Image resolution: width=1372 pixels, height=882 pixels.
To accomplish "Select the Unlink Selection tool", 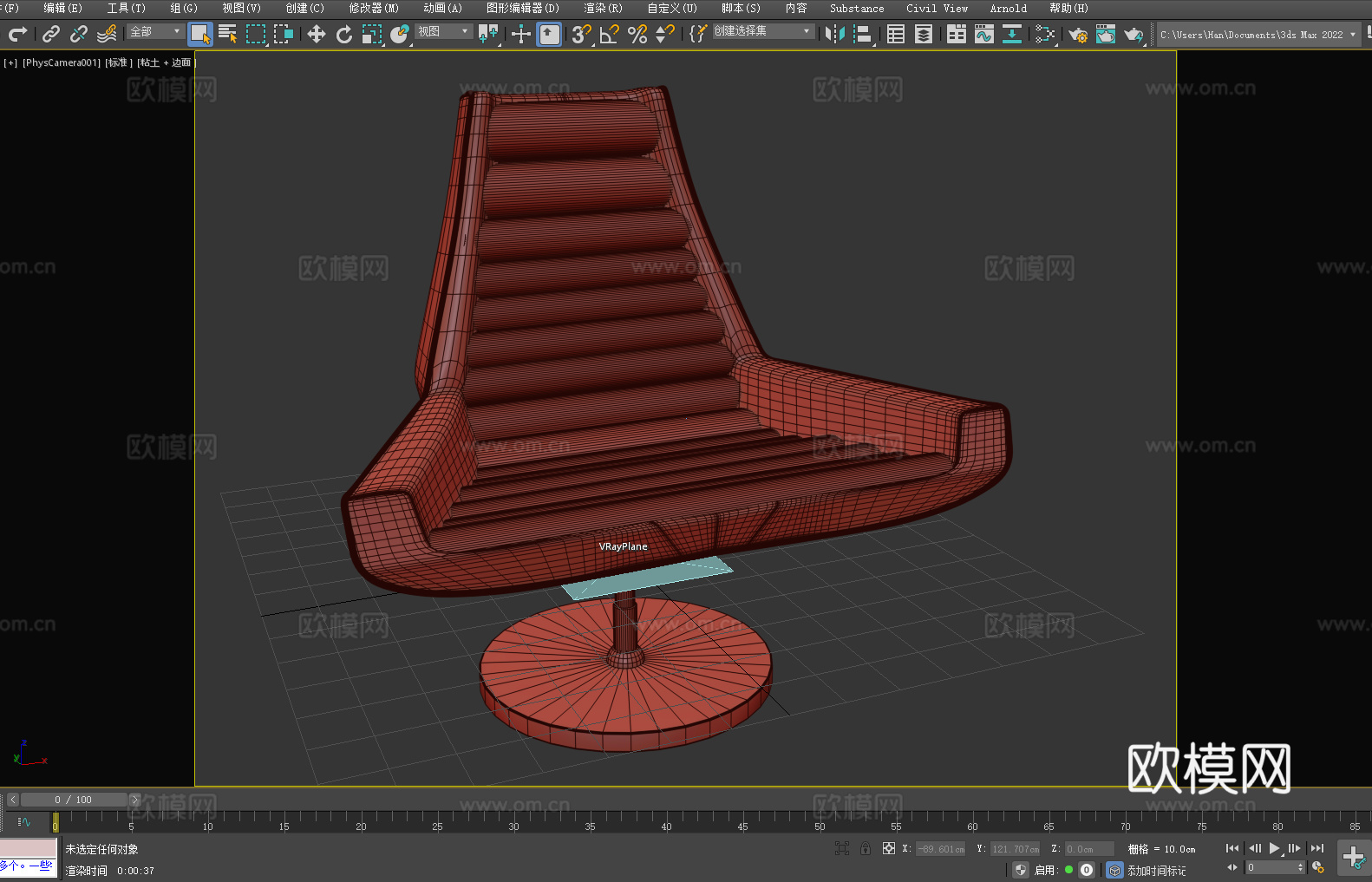I will click(79, 34).
